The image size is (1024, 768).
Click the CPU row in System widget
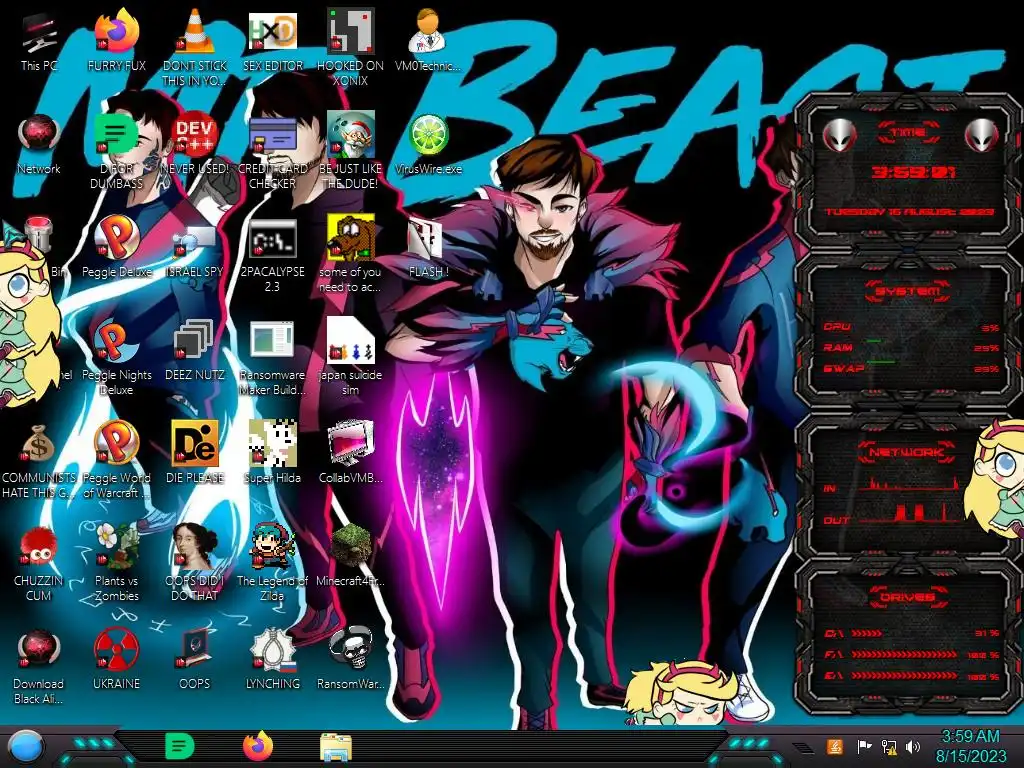(911, 327)
